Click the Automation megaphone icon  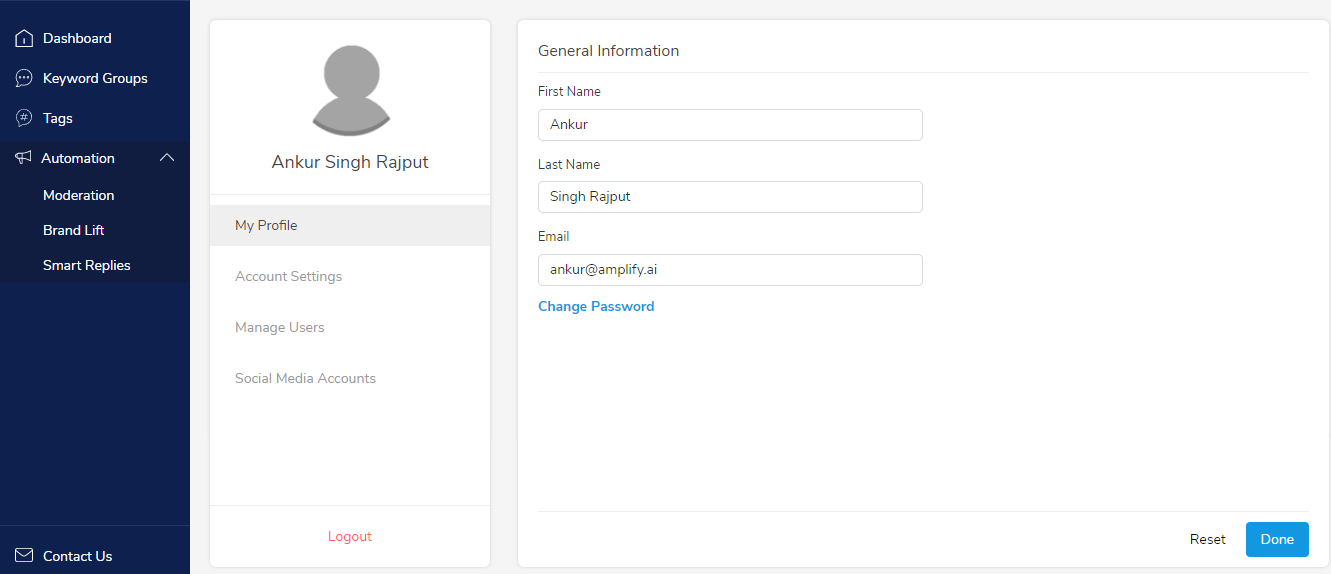click(24, 158)
